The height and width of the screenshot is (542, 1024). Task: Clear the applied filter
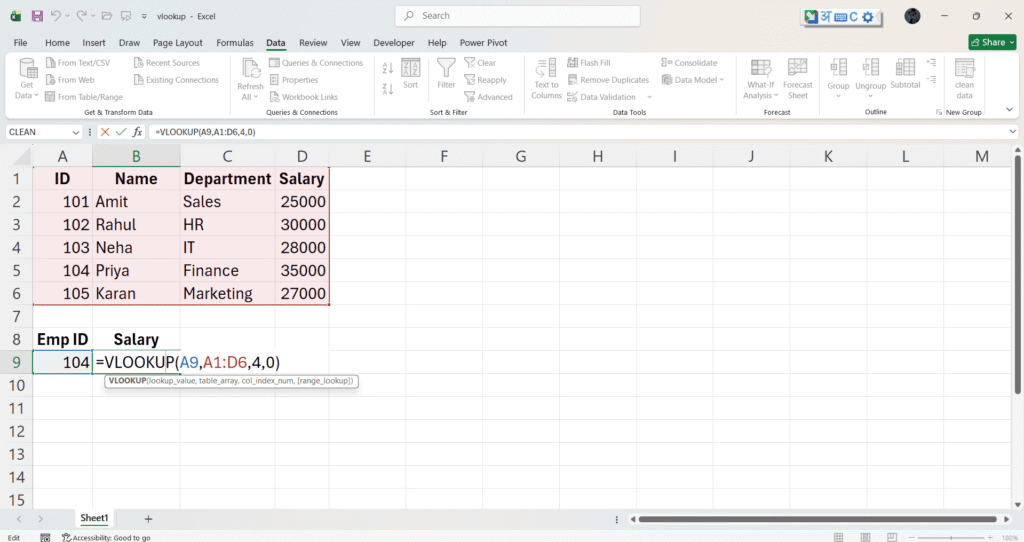pos(480,63)
